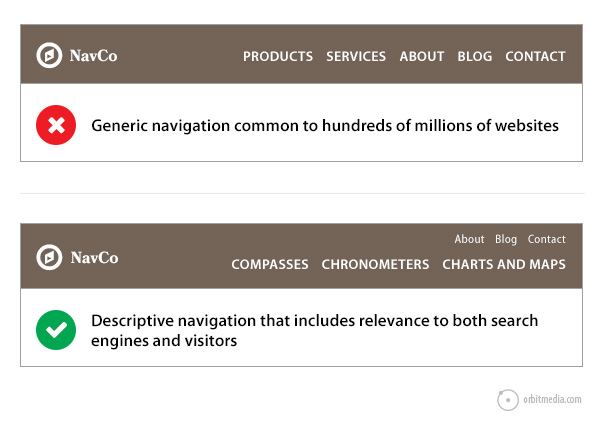Click the small About link above CHARTS AND MAPS

coord(469,240)
